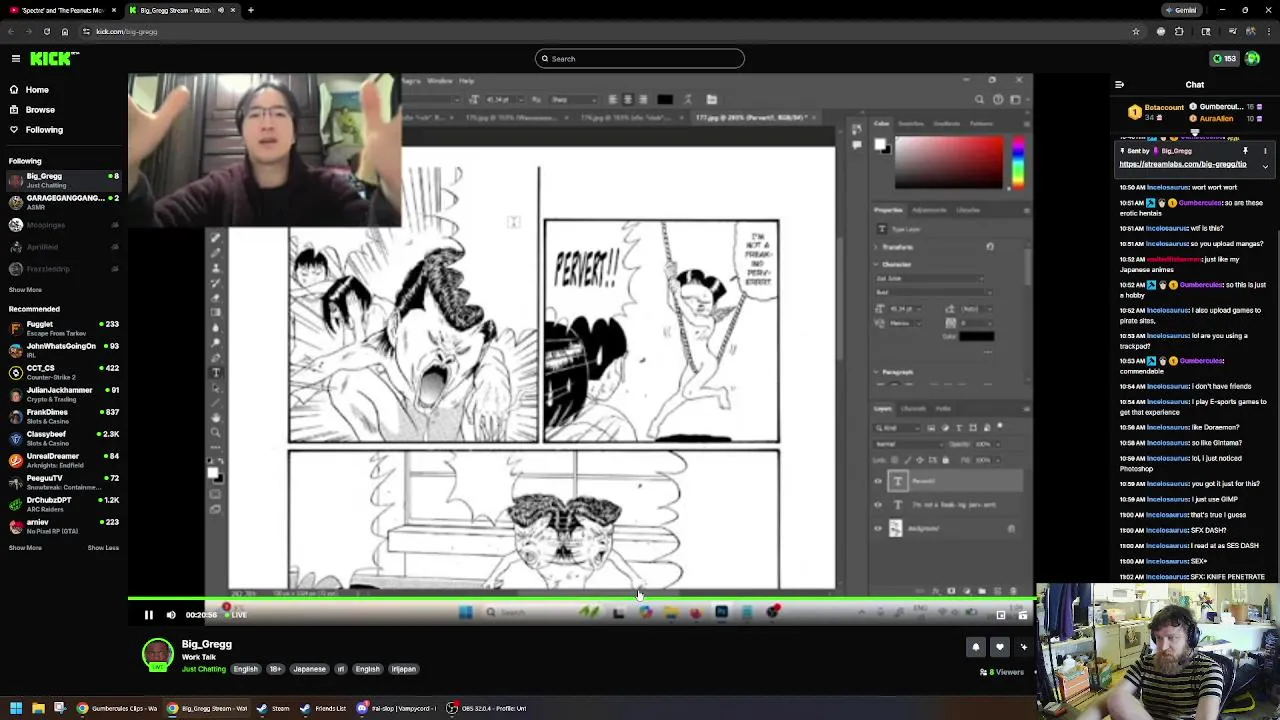Open the Kick points balance 153

[1225, 59]
